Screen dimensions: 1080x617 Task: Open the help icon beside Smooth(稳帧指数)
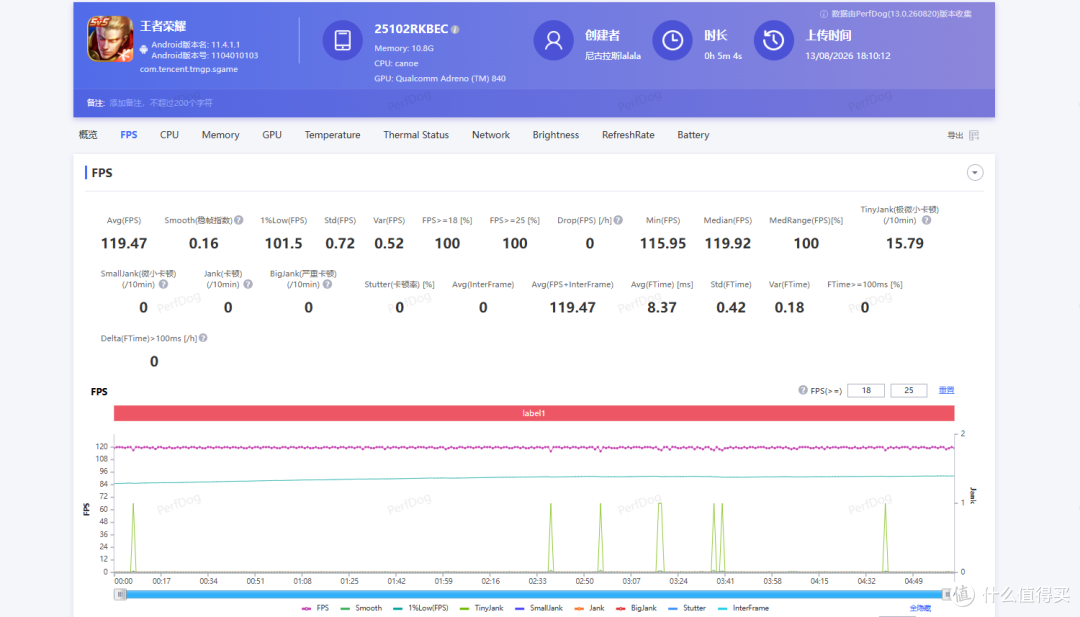[x=238, y=220]
